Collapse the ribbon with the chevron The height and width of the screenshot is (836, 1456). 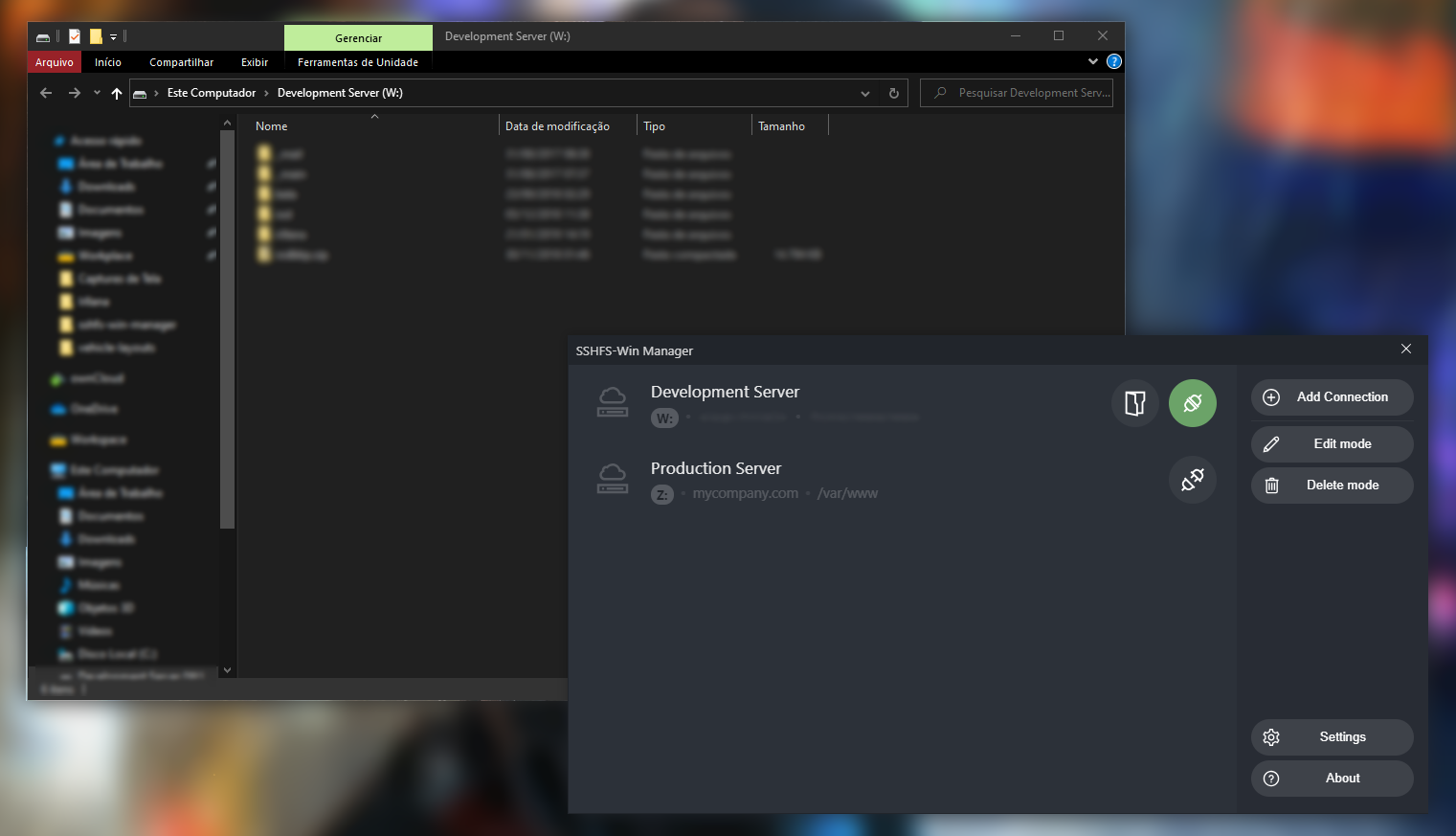click(x=1092, y=61)
